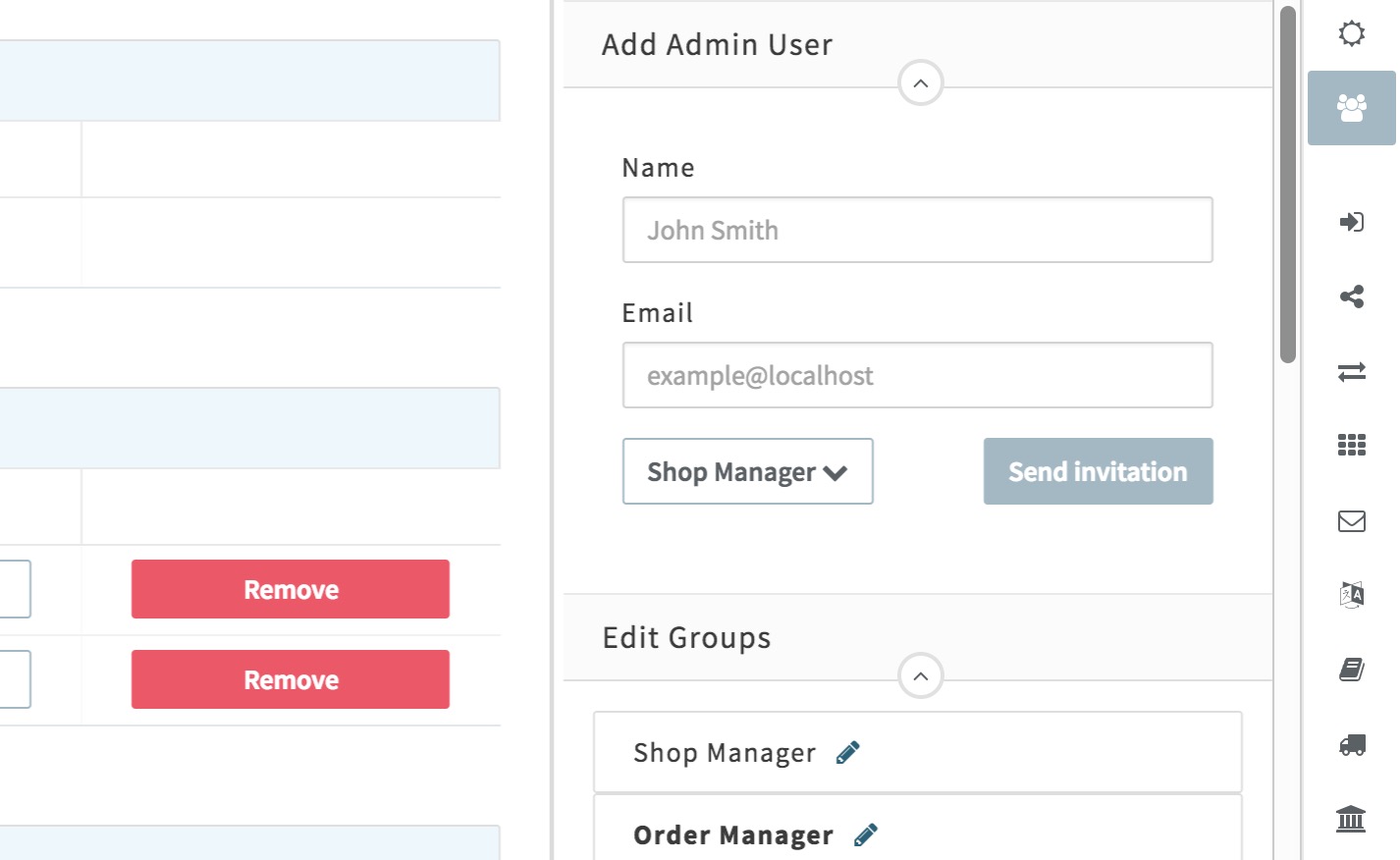Edit Shop Manager group with pencil icon
Viewport: 1400px width, 860px height.
click(848, 753)
